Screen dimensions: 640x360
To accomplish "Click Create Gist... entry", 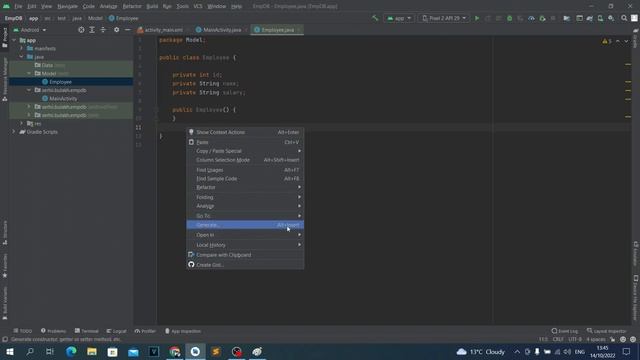I will [245, 265].
